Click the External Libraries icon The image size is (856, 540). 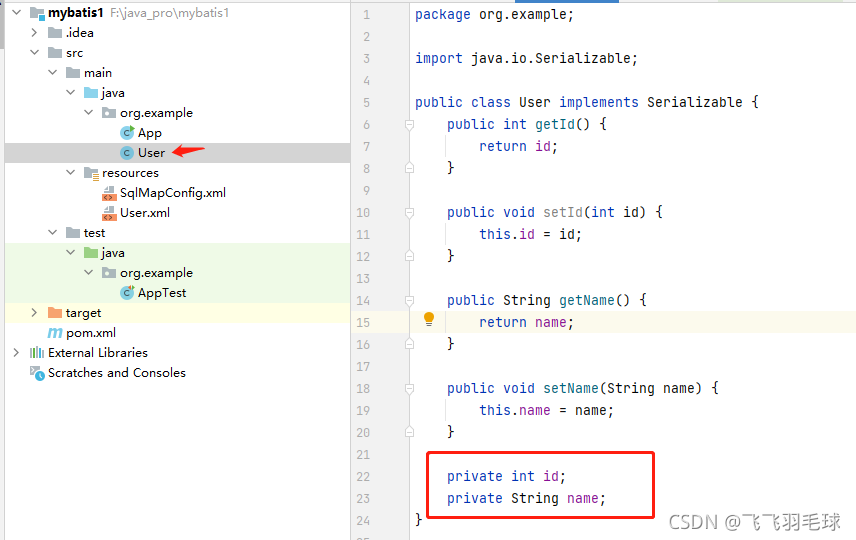tap(37, 353)
